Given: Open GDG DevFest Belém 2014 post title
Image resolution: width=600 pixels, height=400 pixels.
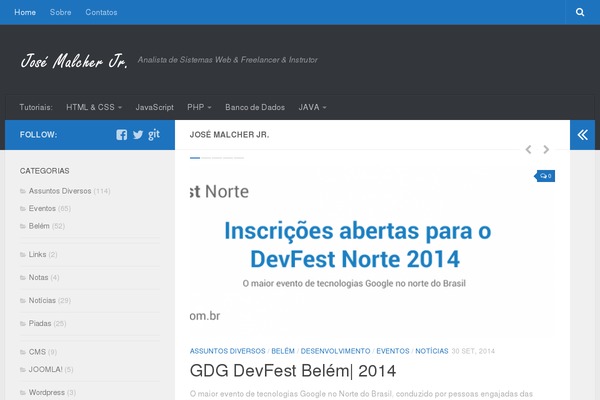Looking at the screenshot, I should click(x=293, y=371).
